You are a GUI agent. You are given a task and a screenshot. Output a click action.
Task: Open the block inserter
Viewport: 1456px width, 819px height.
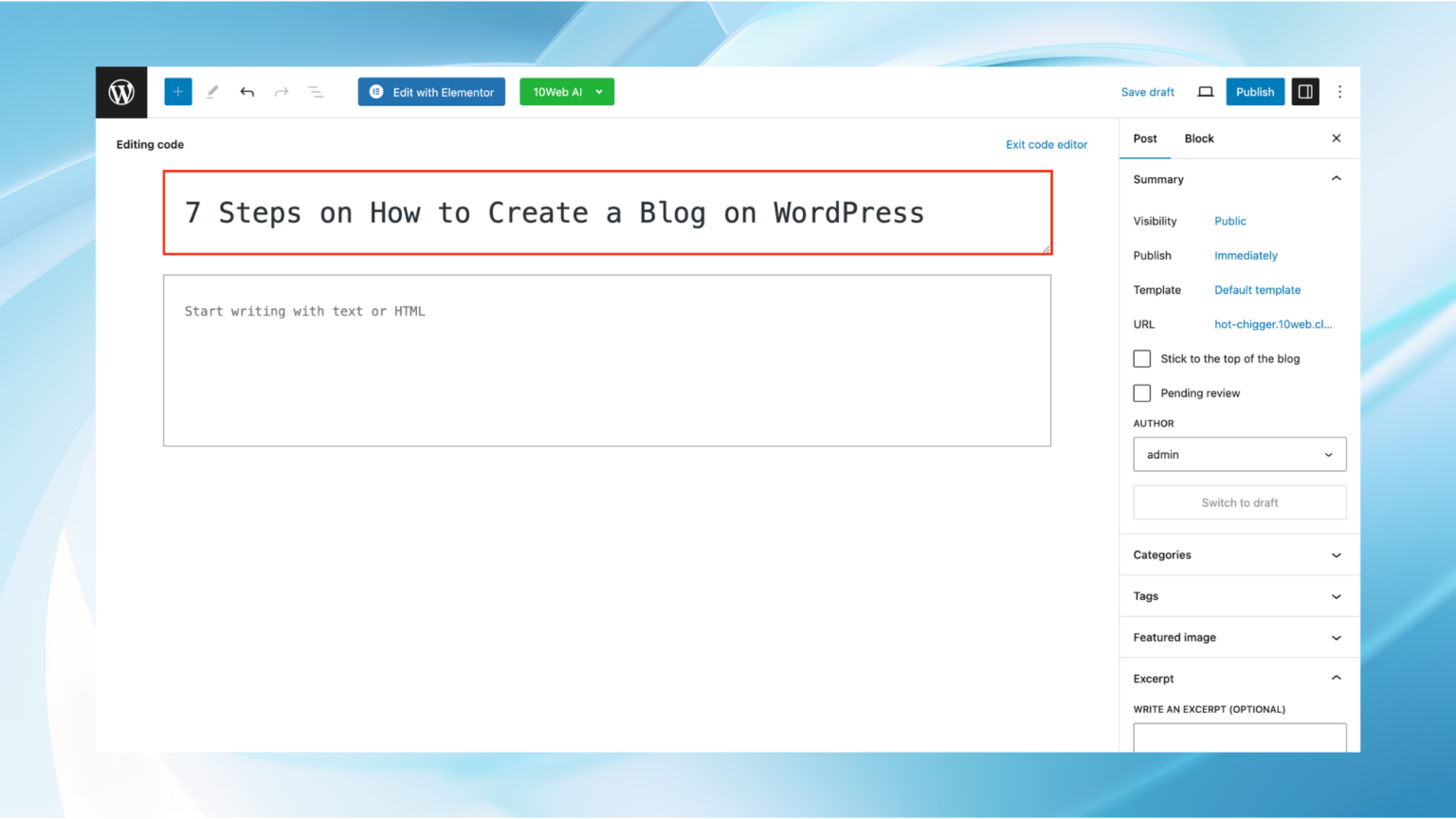[177, 91]
